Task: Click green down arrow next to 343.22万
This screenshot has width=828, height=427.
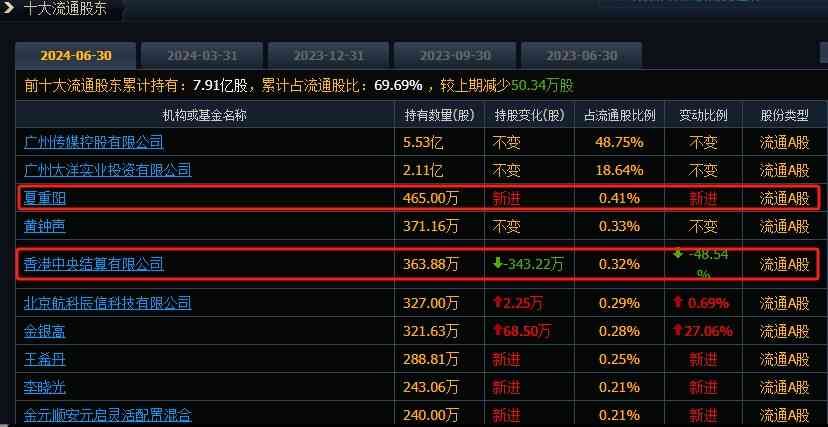Action: pyautogui.click(x=497, y=264)
